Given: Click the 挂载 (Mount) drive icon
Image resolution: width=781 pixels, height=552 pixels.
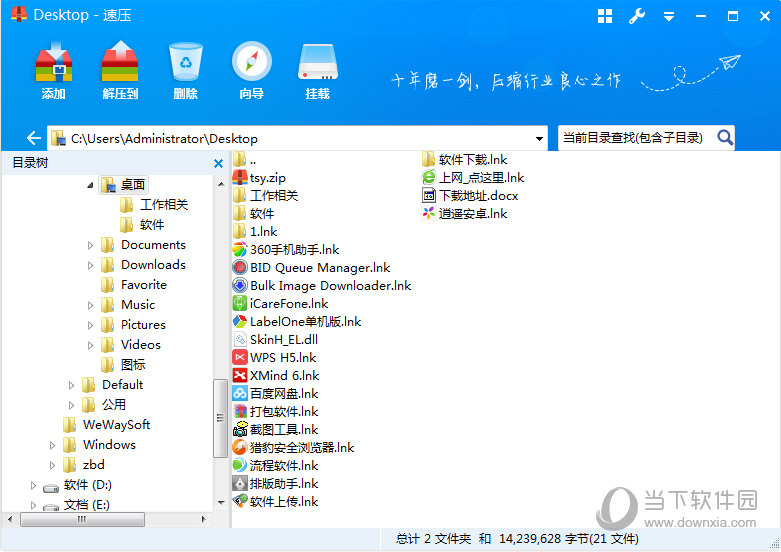Looking at the screenshot, I should tap(318, 62).
